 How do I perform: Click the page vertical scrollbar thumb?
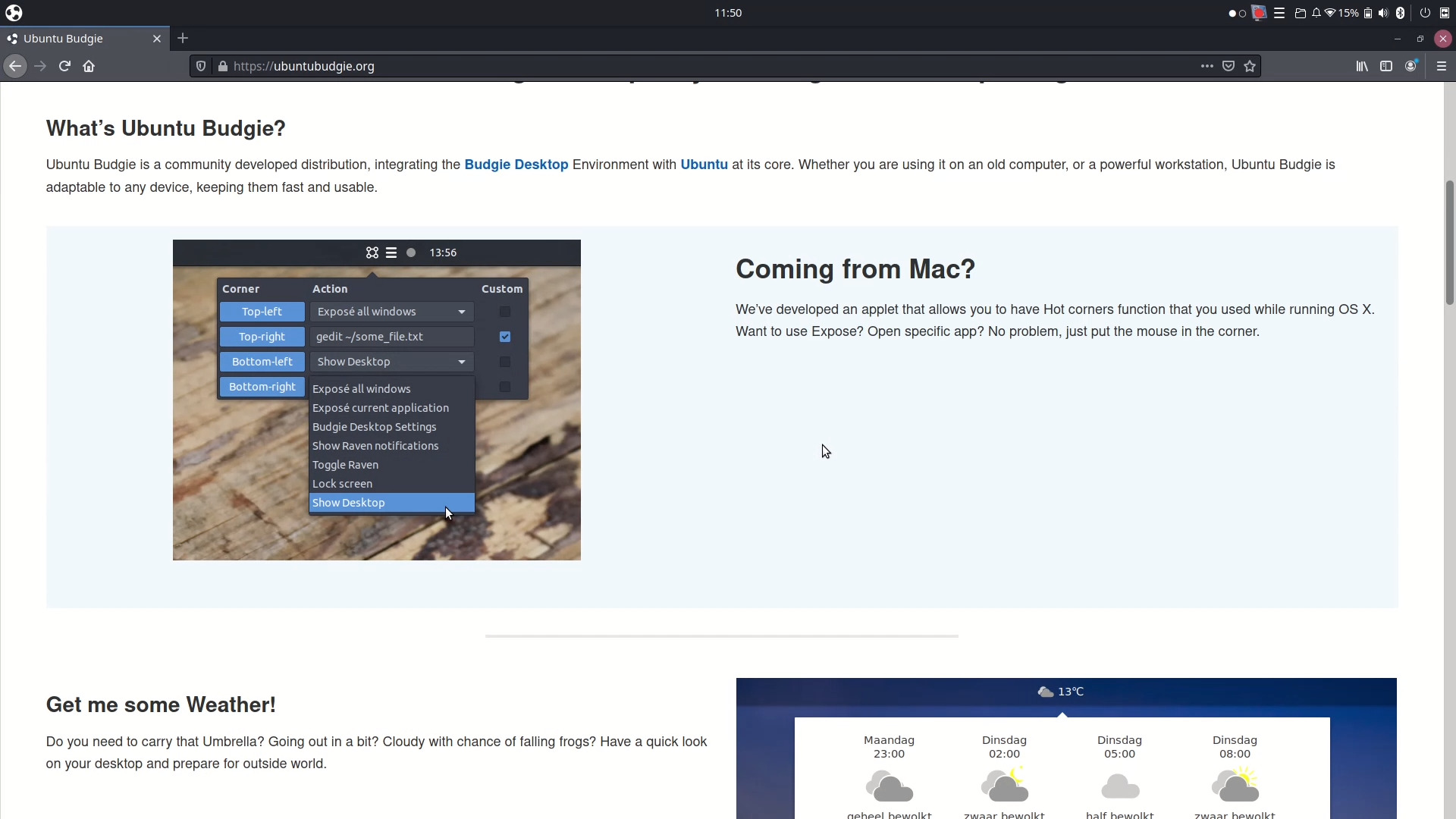pos(1450,243)
